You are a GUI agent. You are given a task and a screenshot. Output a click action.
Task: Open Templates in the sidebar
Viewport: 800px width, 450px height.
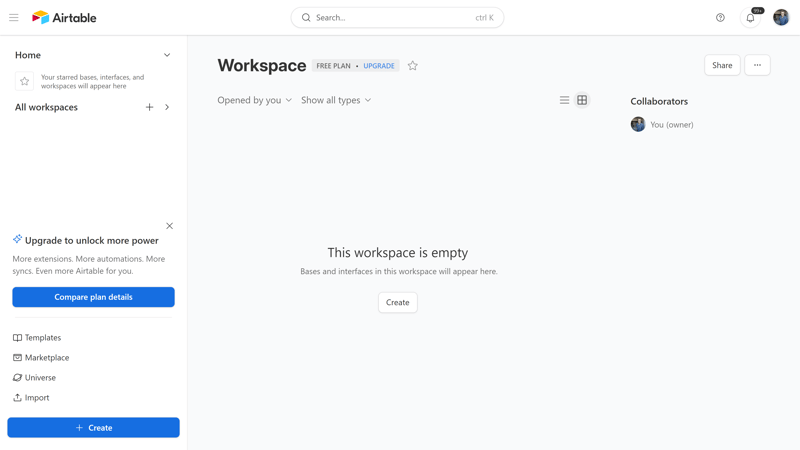click(37, 338)
